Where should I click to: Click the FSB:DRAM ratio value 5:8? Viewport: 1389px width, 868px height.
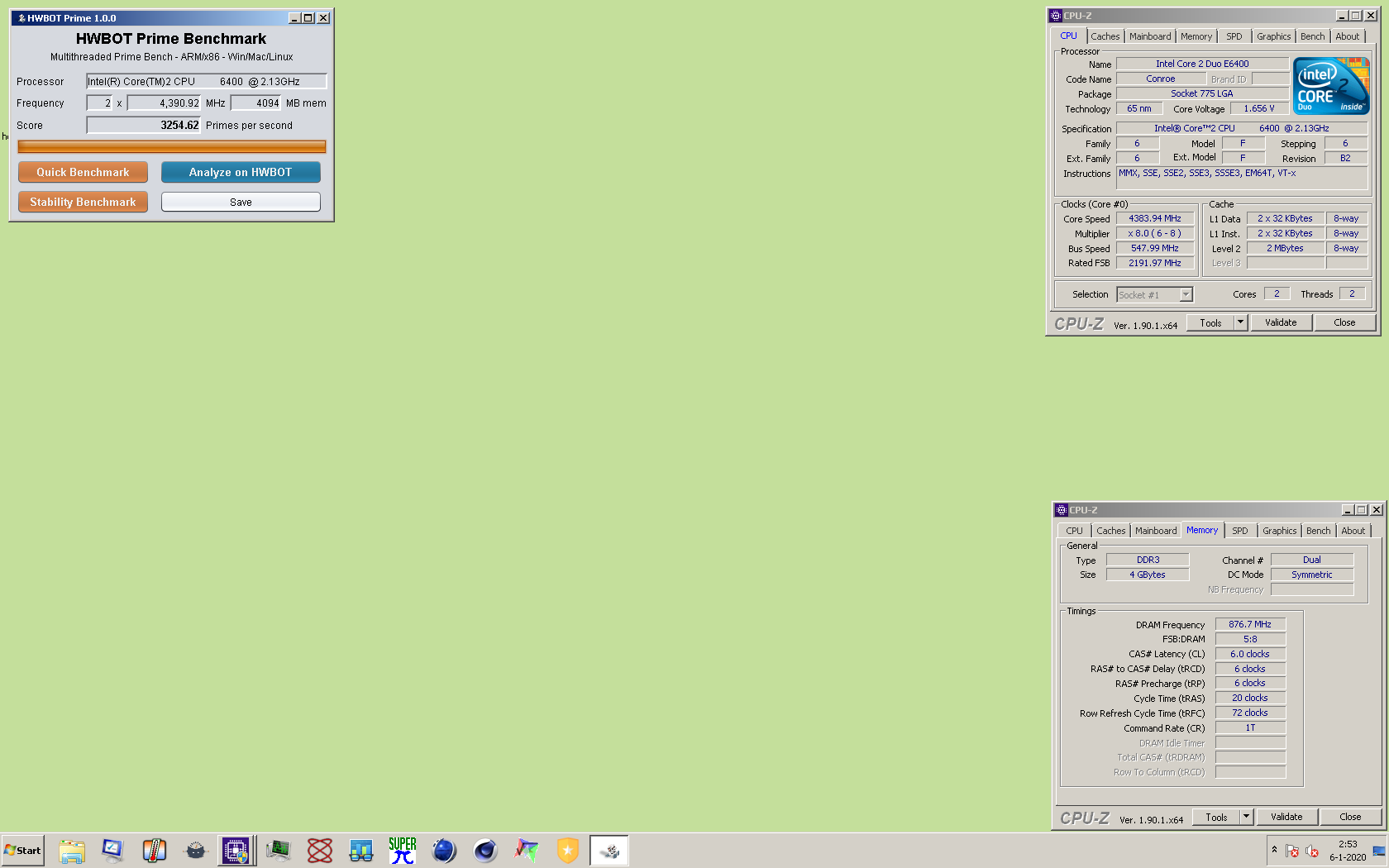coord(1250,639)
